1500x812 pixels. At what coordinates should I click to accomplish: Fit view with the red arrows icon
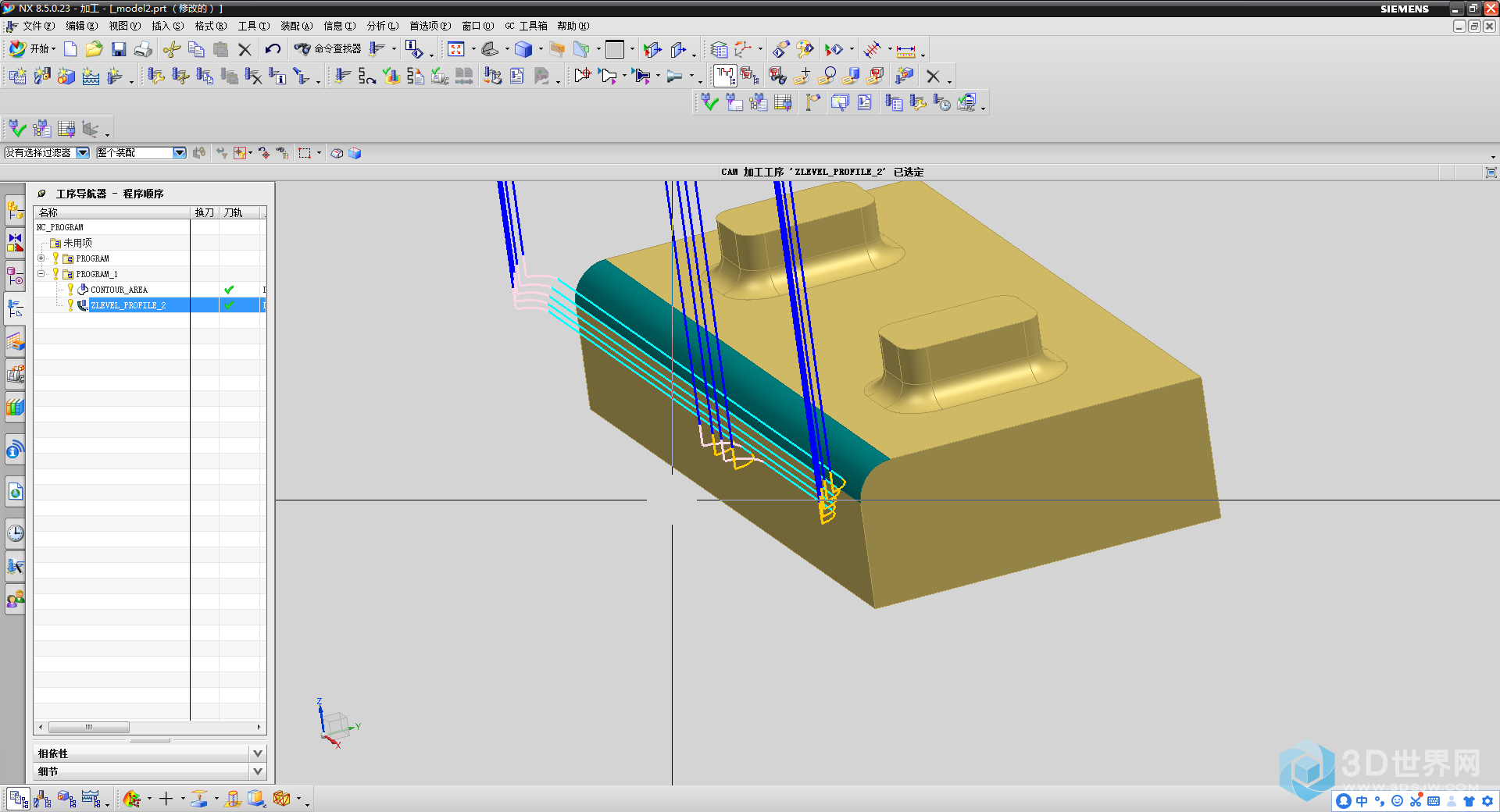[x=456, y=49]
